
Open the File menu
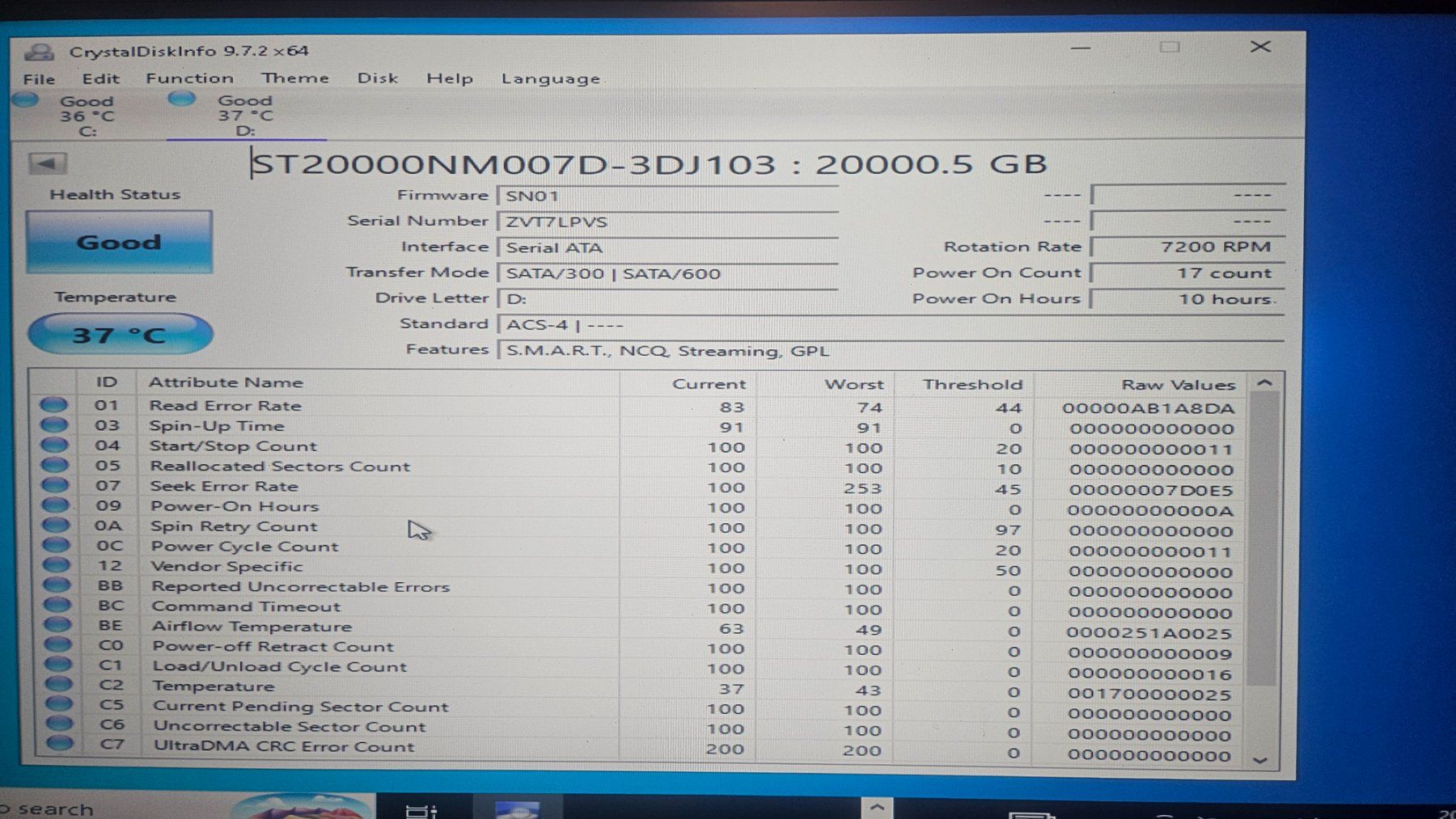pos(39,78)
